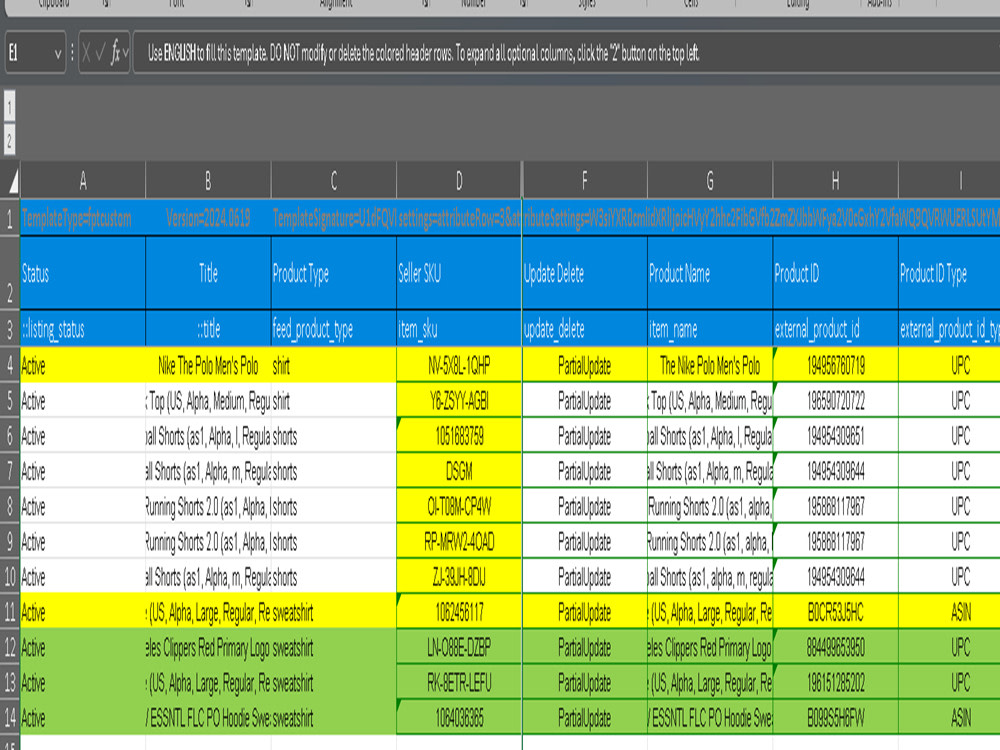Click the PartialUpdate cell in row 14
Screen dimensions: 1000x750
[x=584, y=717]
